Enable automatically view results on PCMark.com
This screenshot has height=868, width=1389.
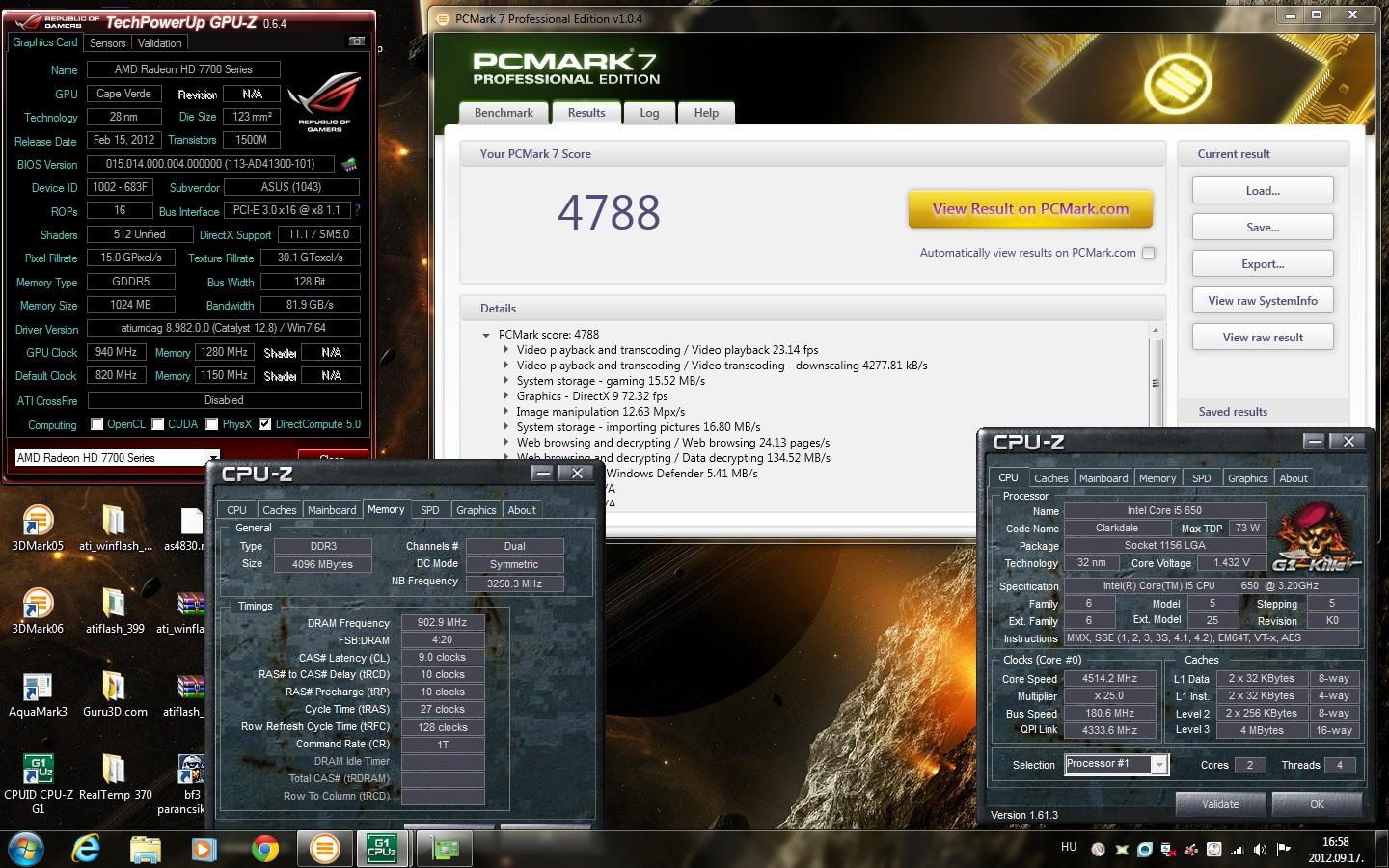pos(1148,253)
